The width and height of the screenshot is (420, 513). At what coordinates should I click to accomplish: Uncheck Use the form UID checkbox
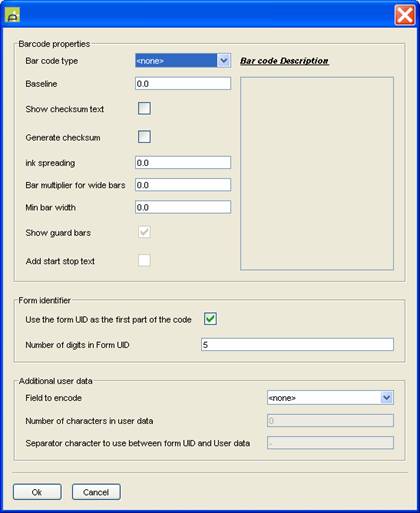[x=210, y=319]
